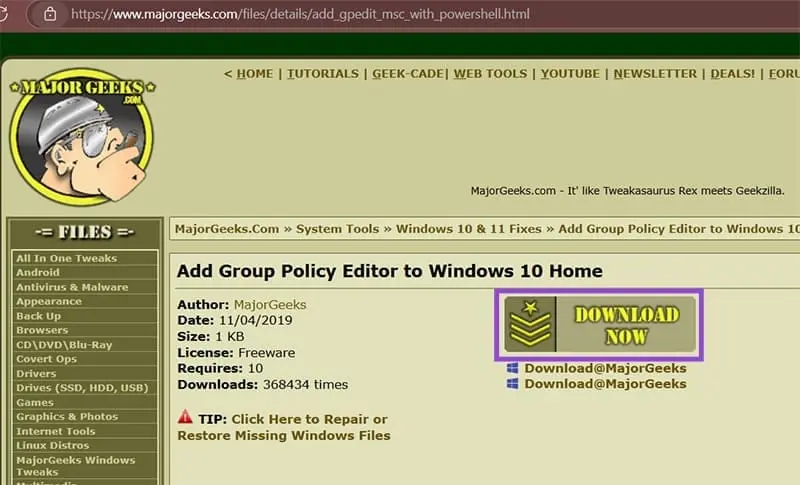Image resolution: width=800 pixels, height=485 pixels.
Task: Go to HOME in top navigation
Action: tap(255, 74)
